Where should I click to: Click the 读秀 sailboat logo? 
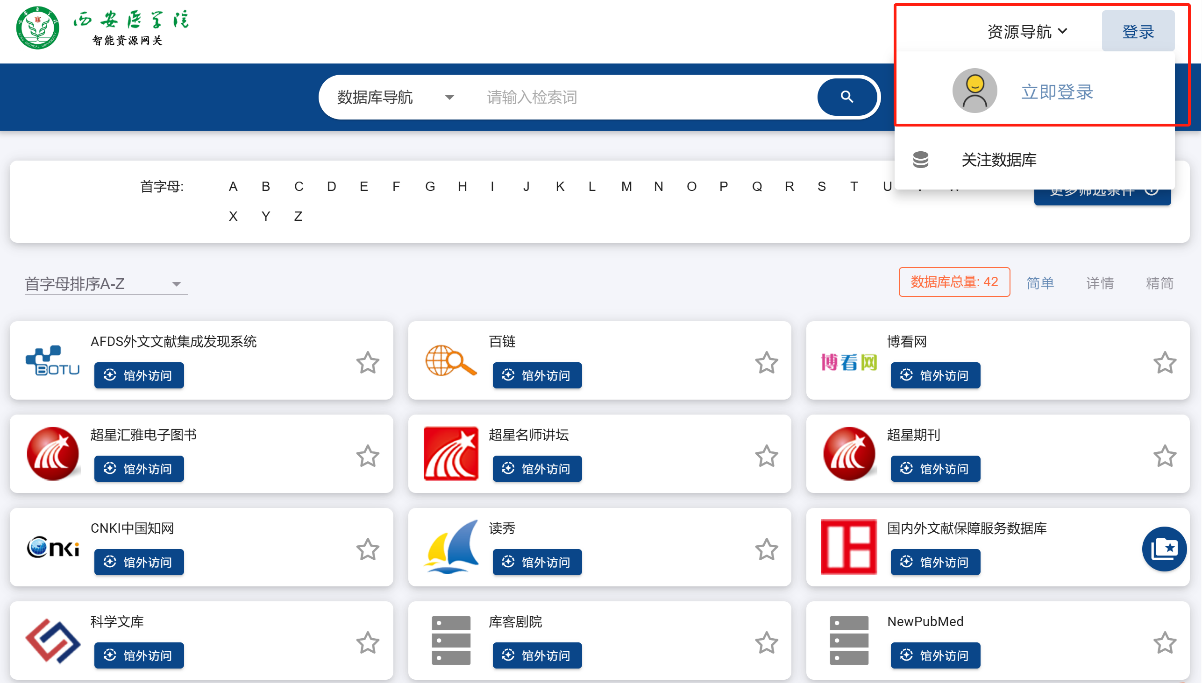pyautogui.click(x=451, y=547)
